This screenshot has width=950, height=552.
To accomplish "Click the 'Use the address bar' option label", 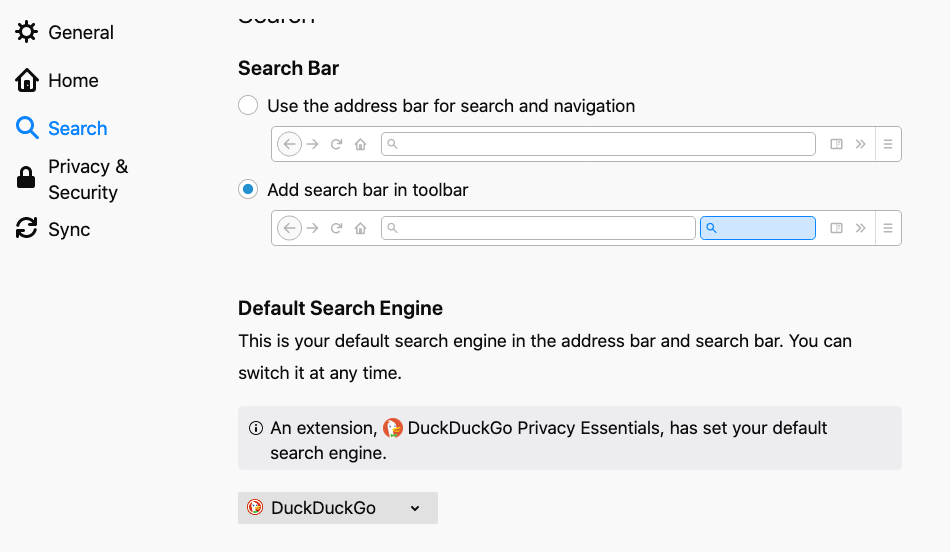I will click(x=451, y=106).
